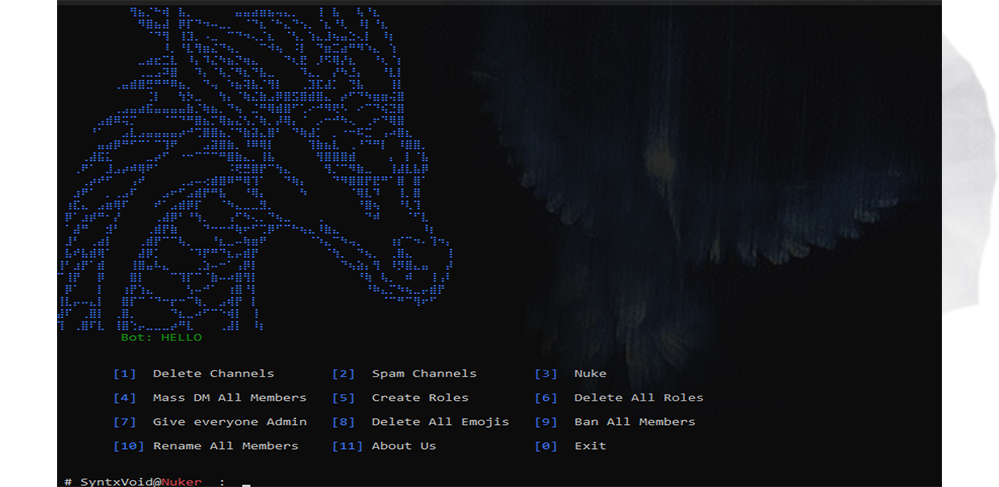Select the Rename All Members option

click(226, 446)
